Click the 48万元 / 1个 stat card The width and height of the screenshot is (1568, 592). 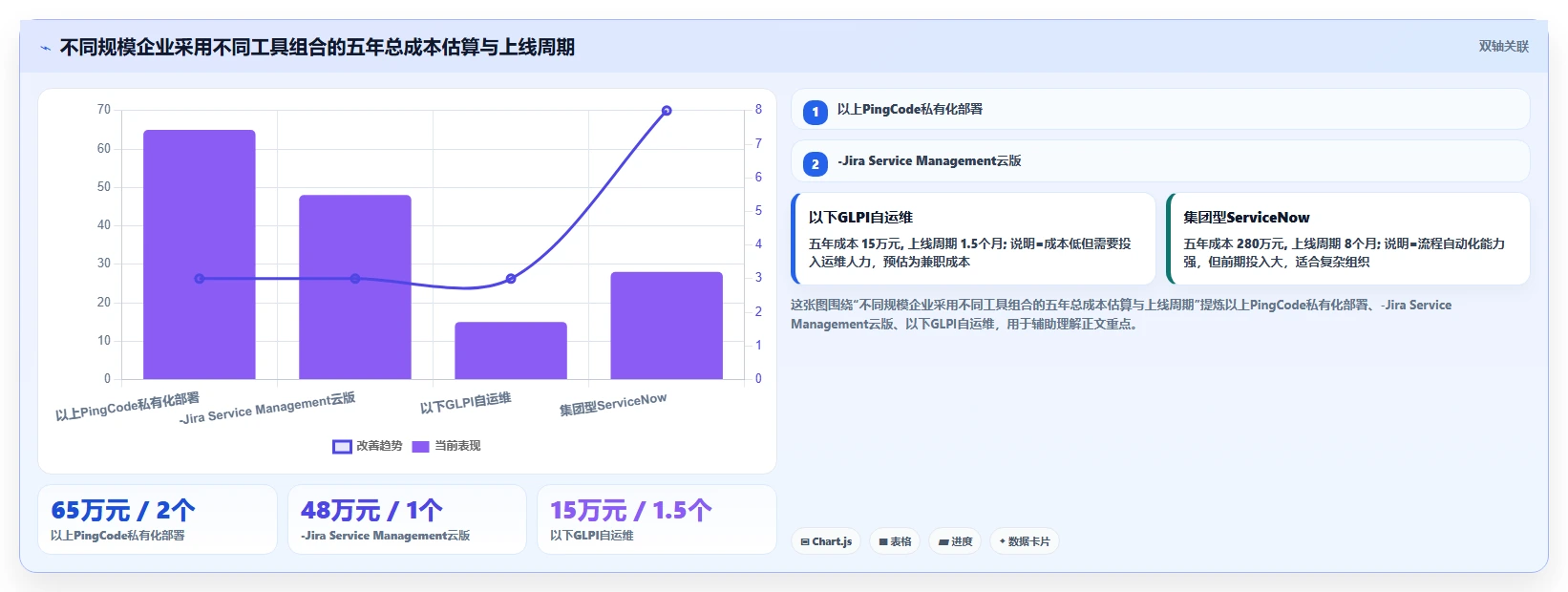tap(407, 519)
